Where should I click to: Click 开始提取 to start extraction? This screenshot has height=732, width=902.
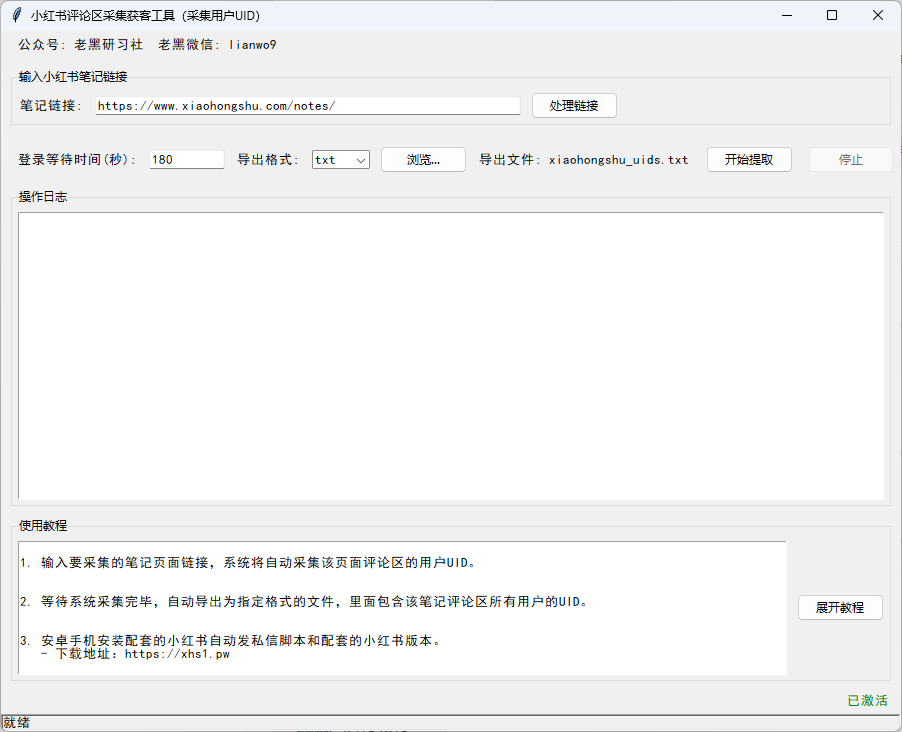[x=748, y=159]
